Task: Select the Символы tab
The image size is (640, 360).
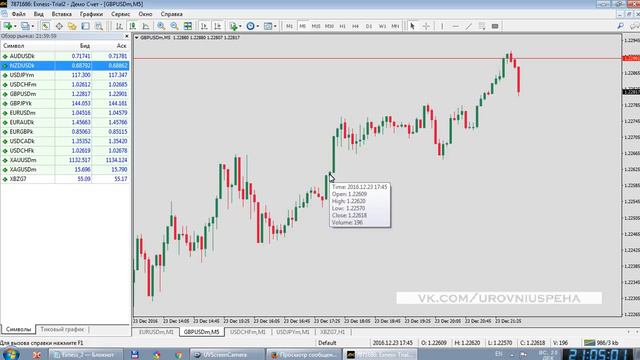Action: (18, 329)
